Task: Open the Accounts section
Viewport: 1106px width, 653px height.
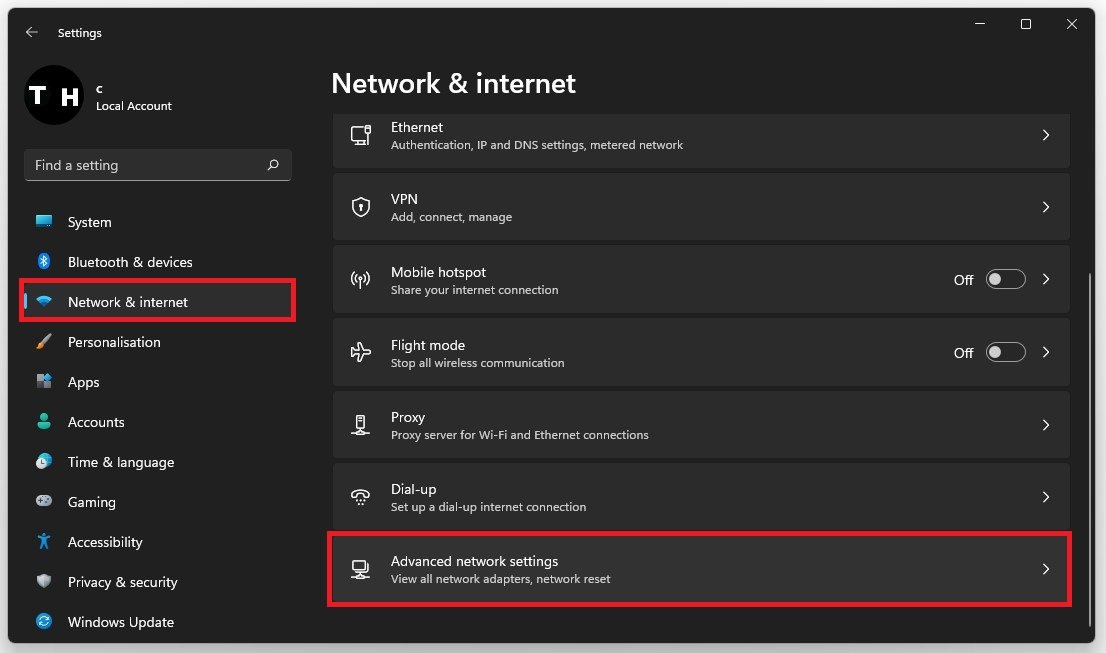Action: click(96, 422)
